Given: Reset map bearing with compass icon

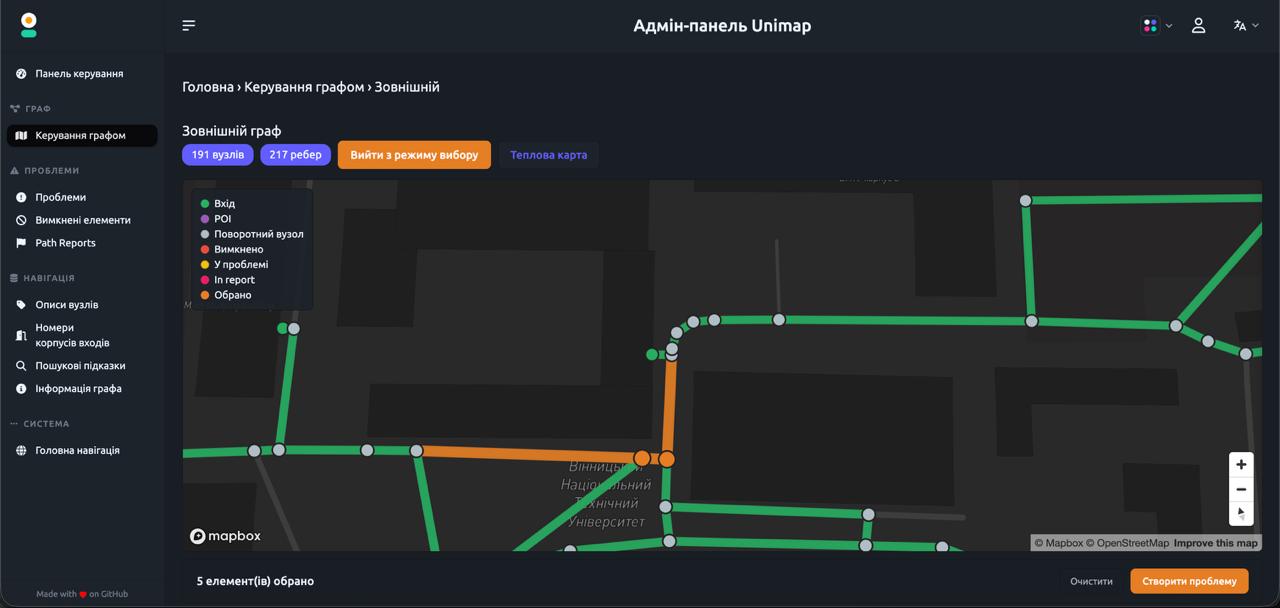Looking at the screenshot, I should (1241, 513).
